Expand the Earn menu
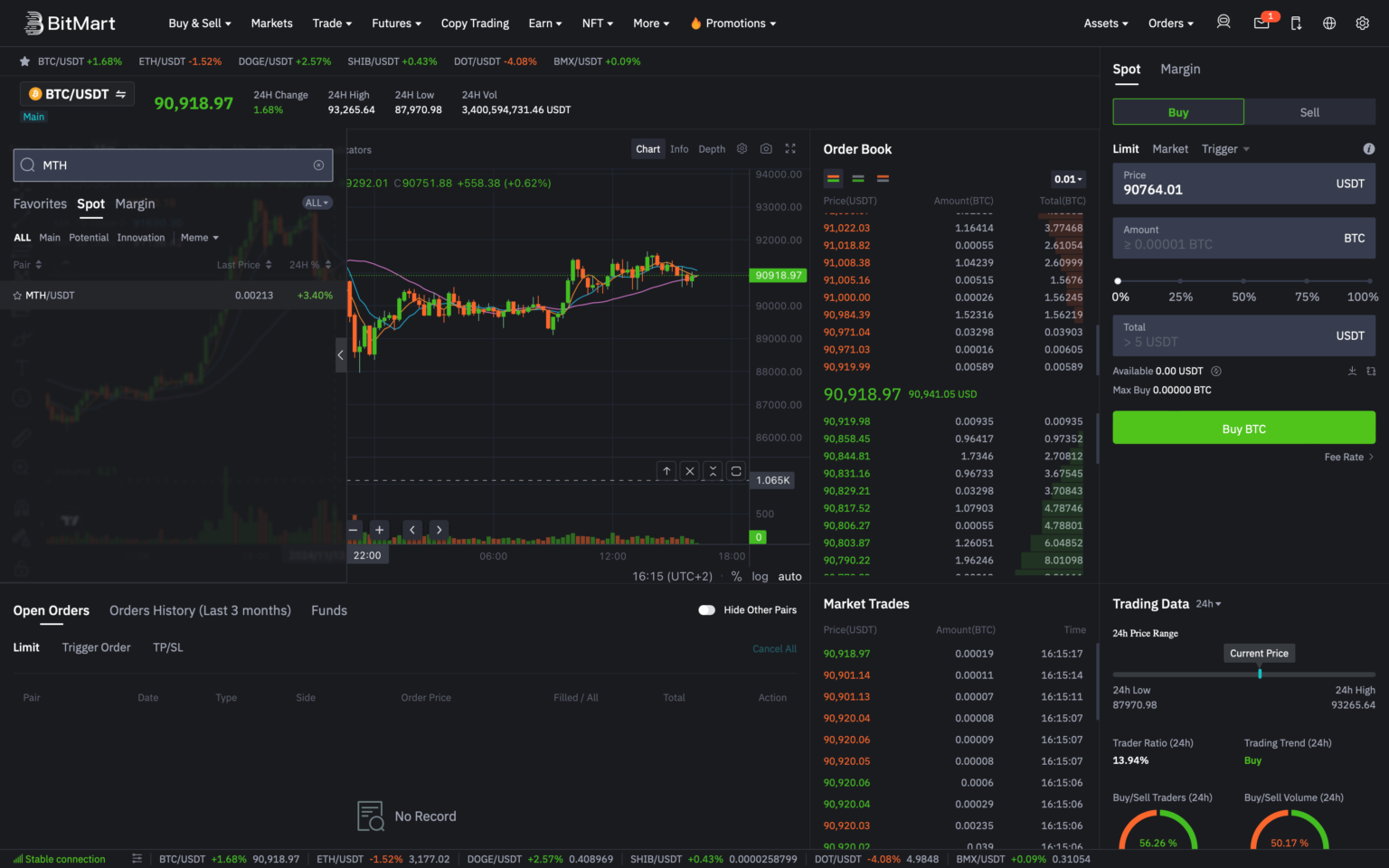The image size is (1389, 868). point(545,24)
